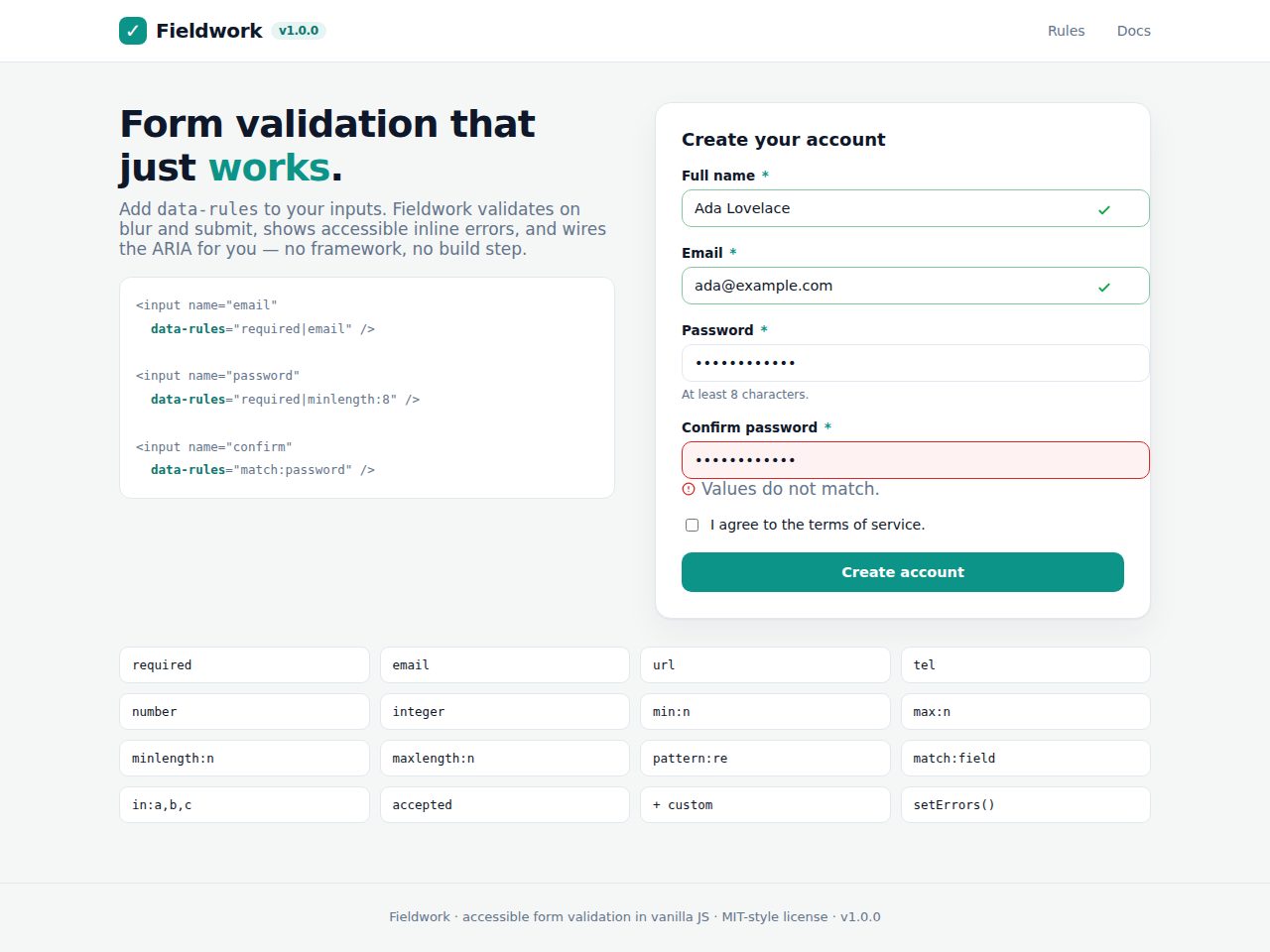Select the in:a,b,c rule chip
Screen dimensions: 1270x952
[244, 805]
